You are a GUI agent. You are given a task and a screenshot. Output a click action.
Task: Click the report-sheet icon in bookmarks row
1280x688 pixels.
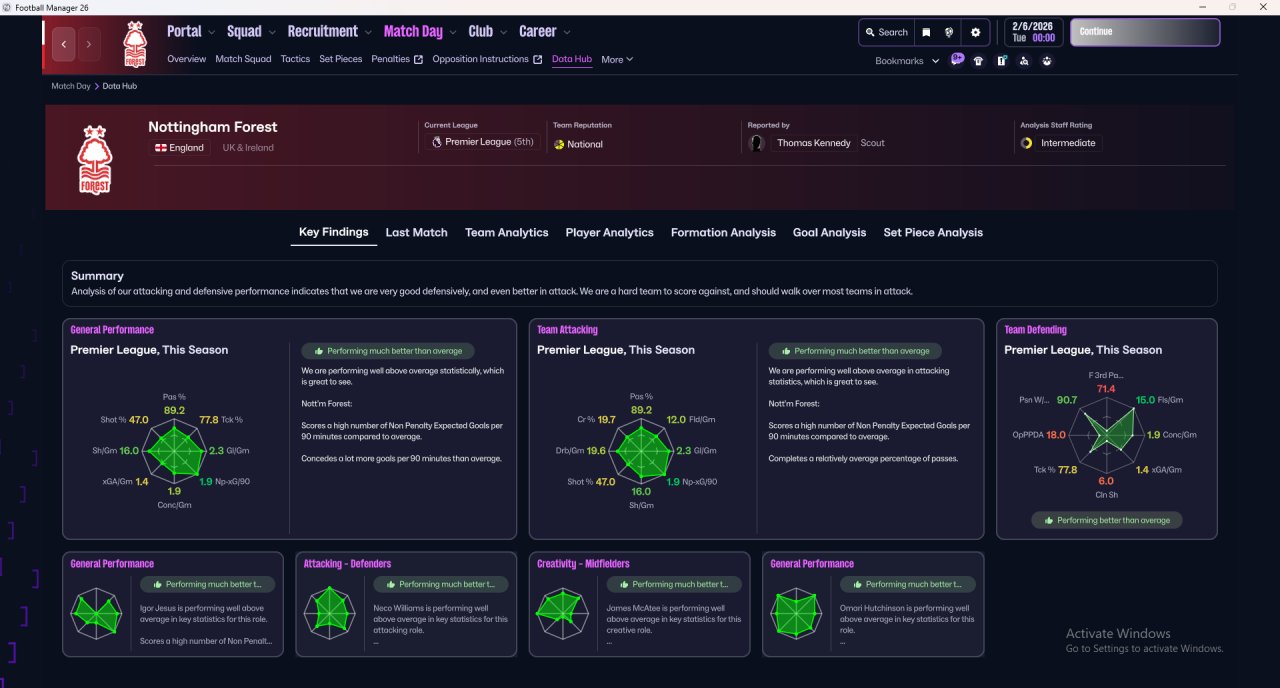1001,61
